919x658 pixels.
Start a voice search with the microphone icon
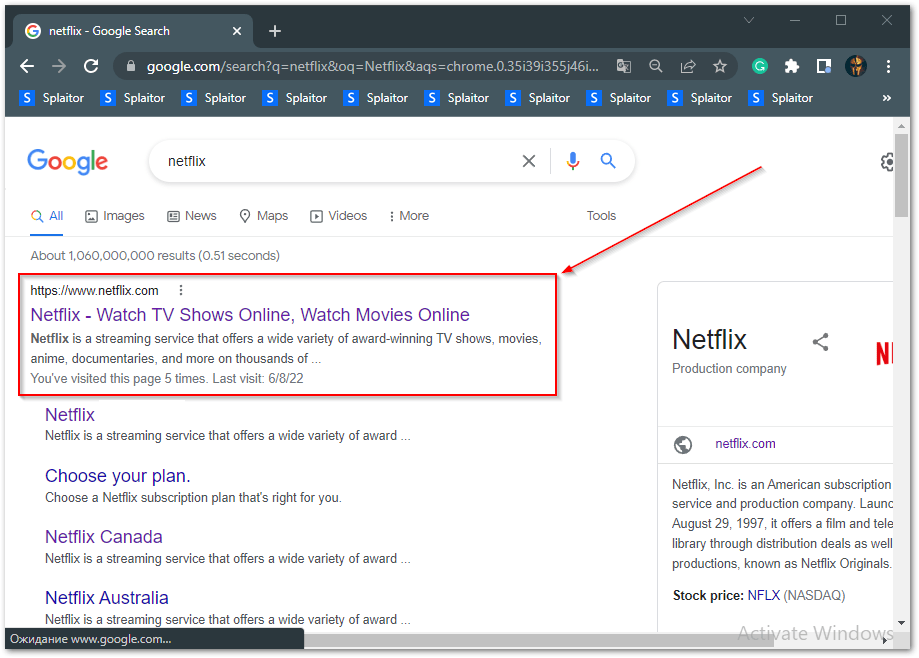coord(572,161)
